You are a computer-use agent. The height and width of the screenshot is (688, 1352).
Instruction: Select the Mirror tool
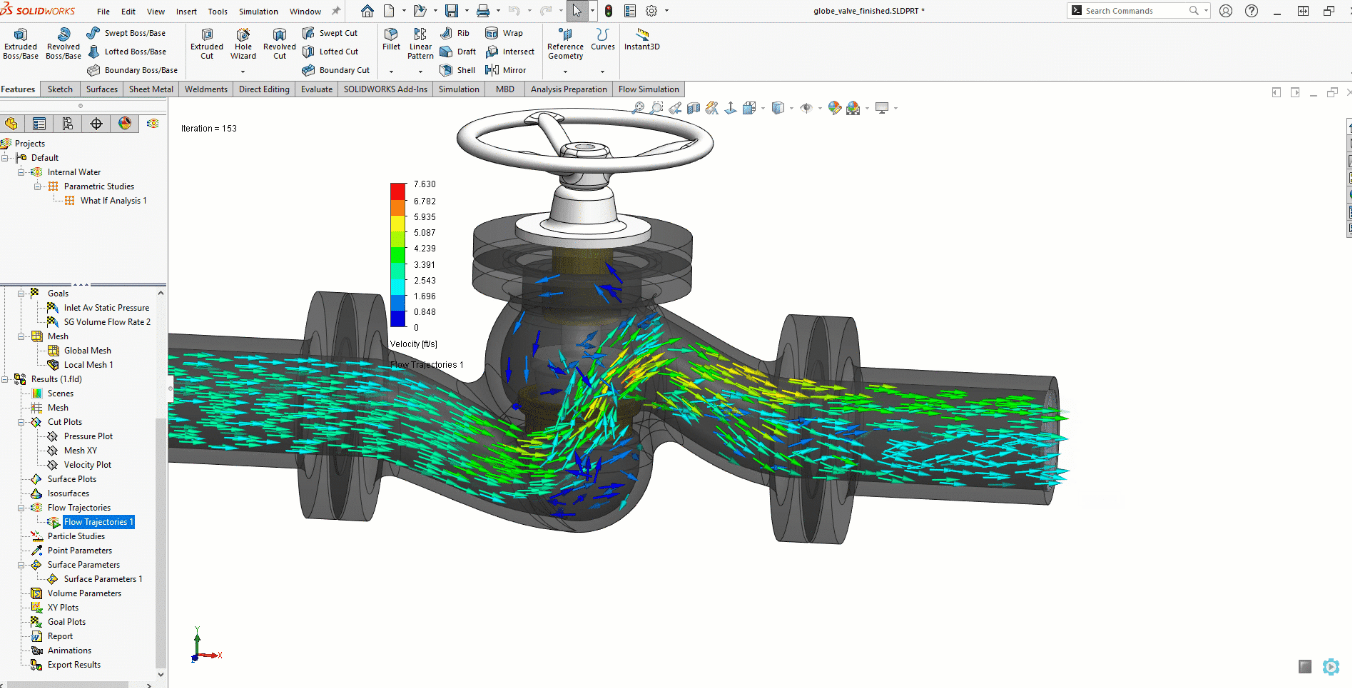[x=506, y=70]
